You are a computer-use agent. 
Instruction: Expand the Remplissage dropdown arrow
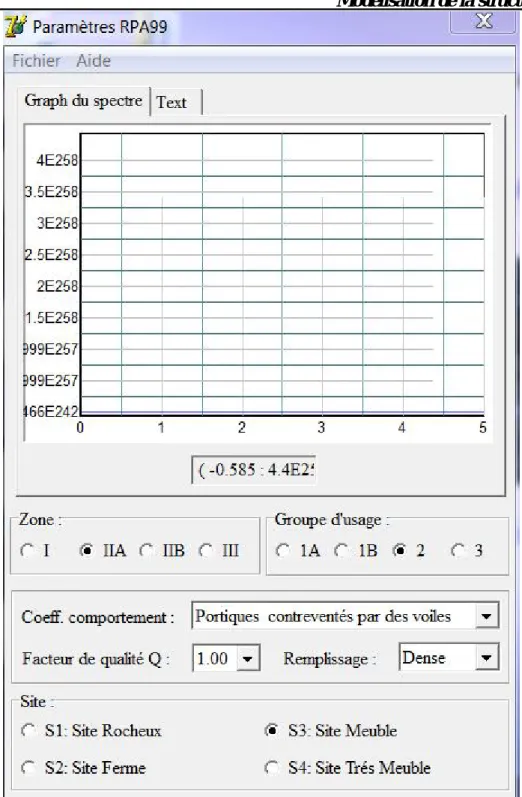(x=486, y=658)
